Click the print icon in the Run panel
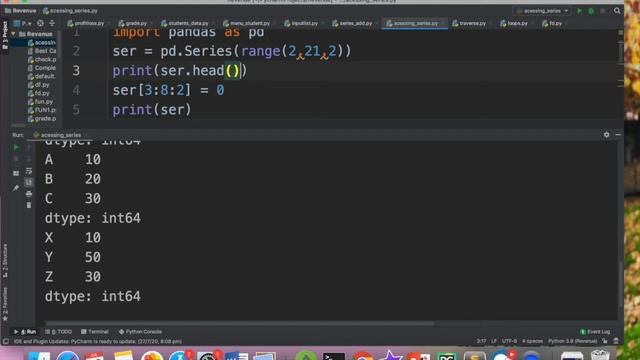Image resolution: width=640 pixels, height=360 pixels. coord(29,193)
